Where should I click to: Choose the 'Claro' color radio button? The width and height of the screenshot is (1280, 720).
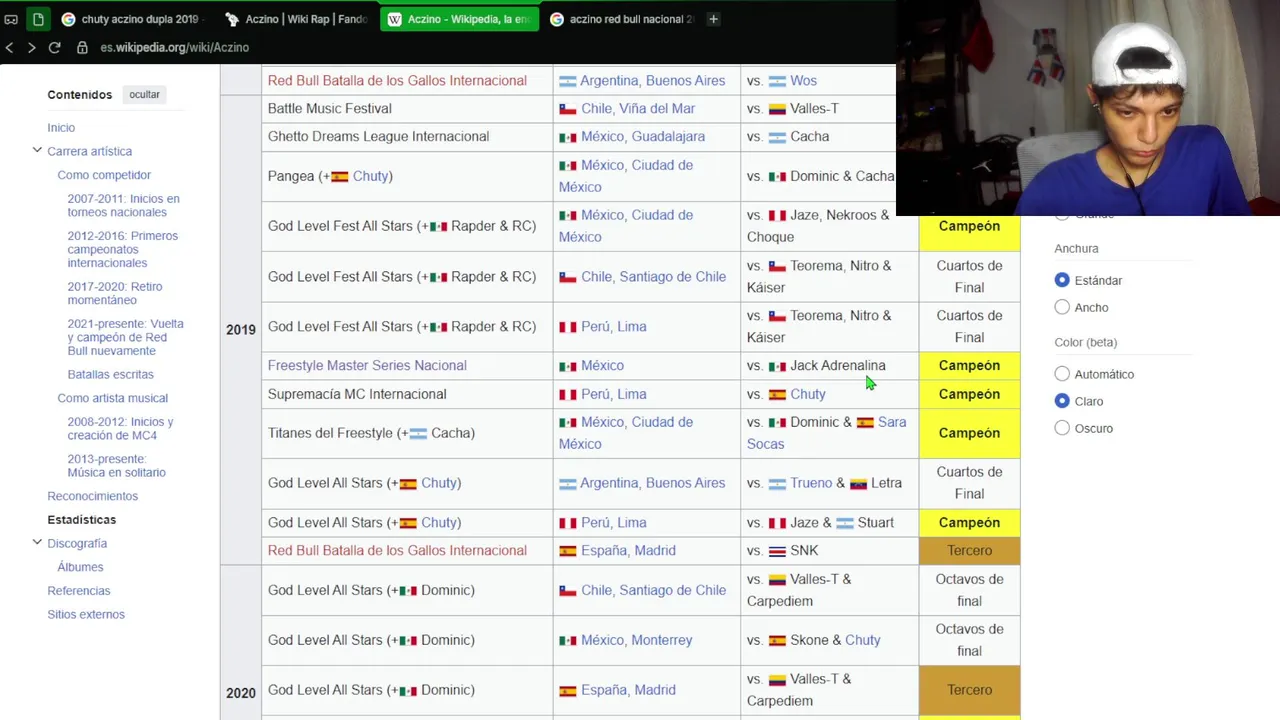pos(1062,401)
